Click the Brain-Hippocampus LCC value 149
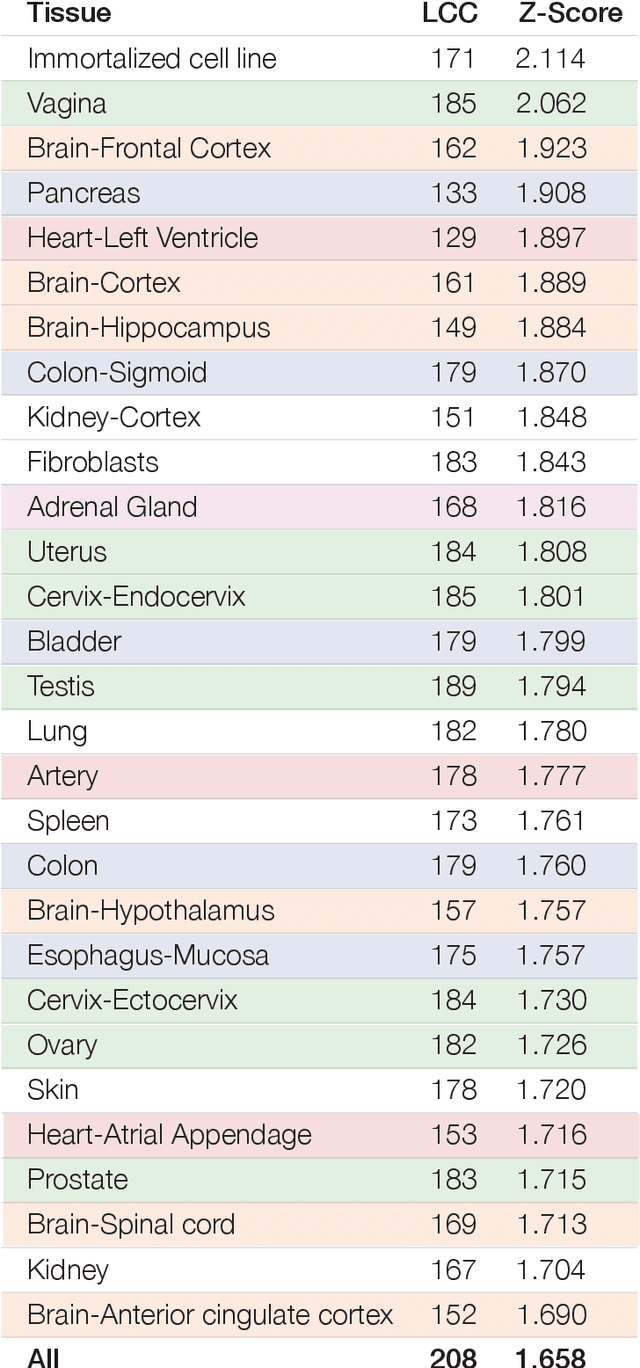 click(453, 328)
